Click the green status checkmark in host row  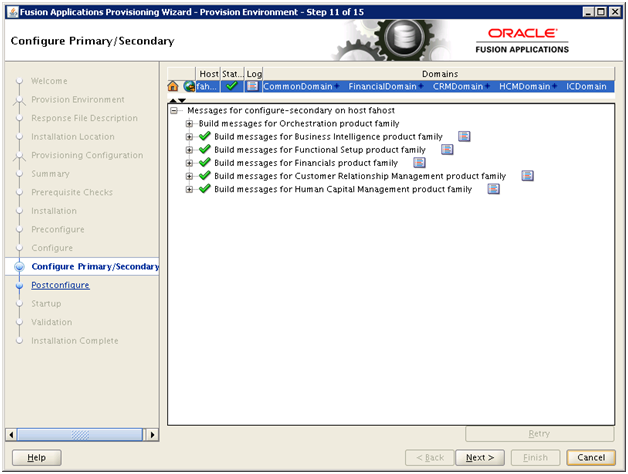click(231, 86)
